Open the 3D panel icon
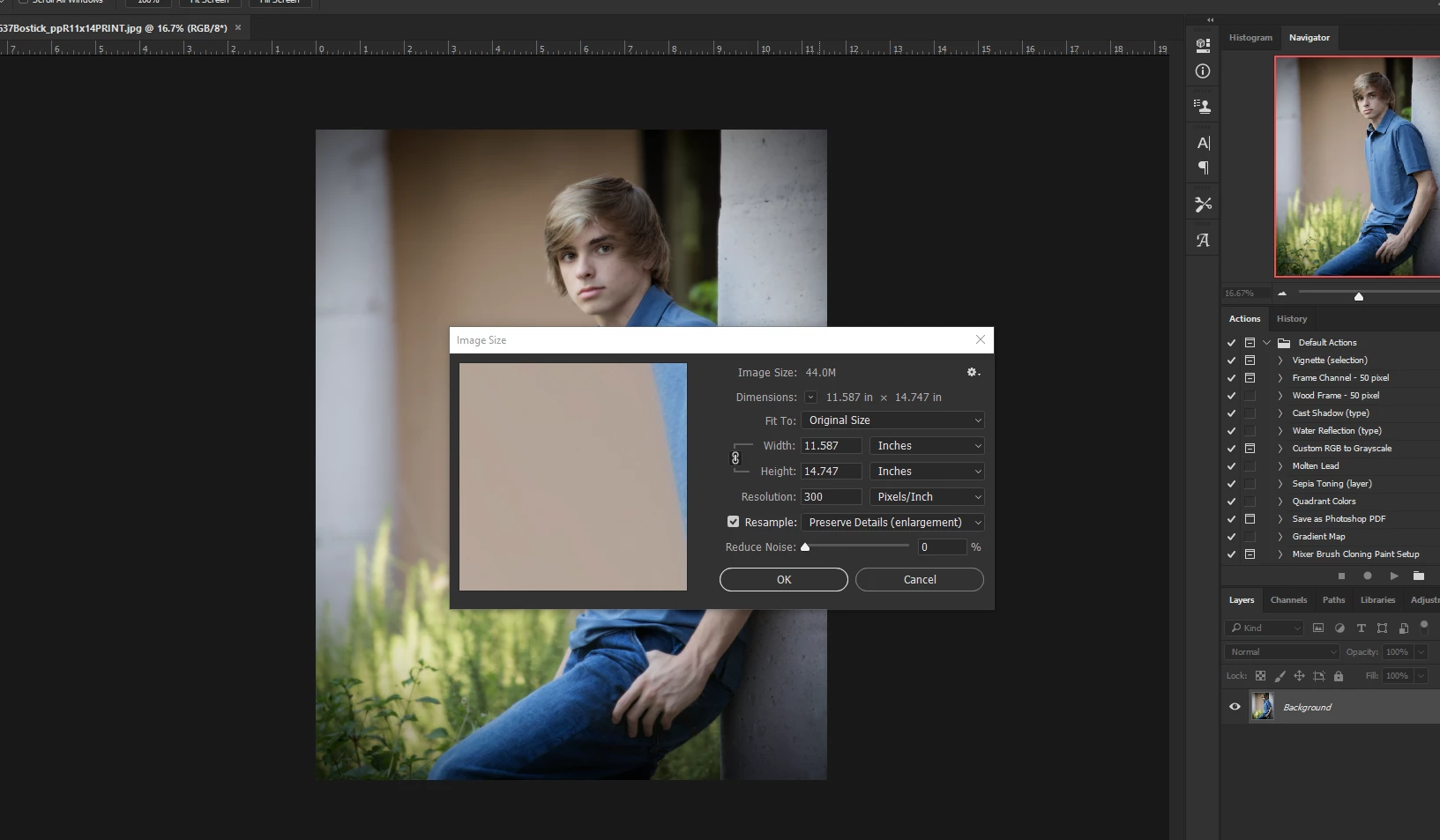This screenshot has height=840, width=1440. point(1203,45)
